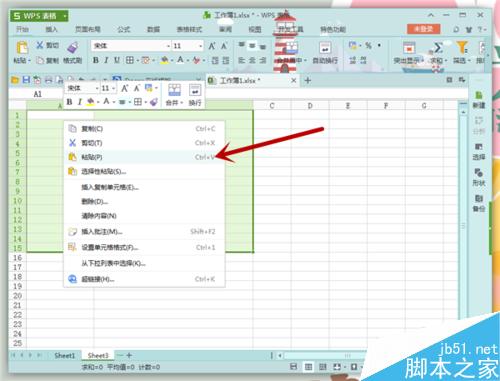Screen dimensions: 500x381
Task: Switch to normal view in status bar
Action: coord(308,367)
